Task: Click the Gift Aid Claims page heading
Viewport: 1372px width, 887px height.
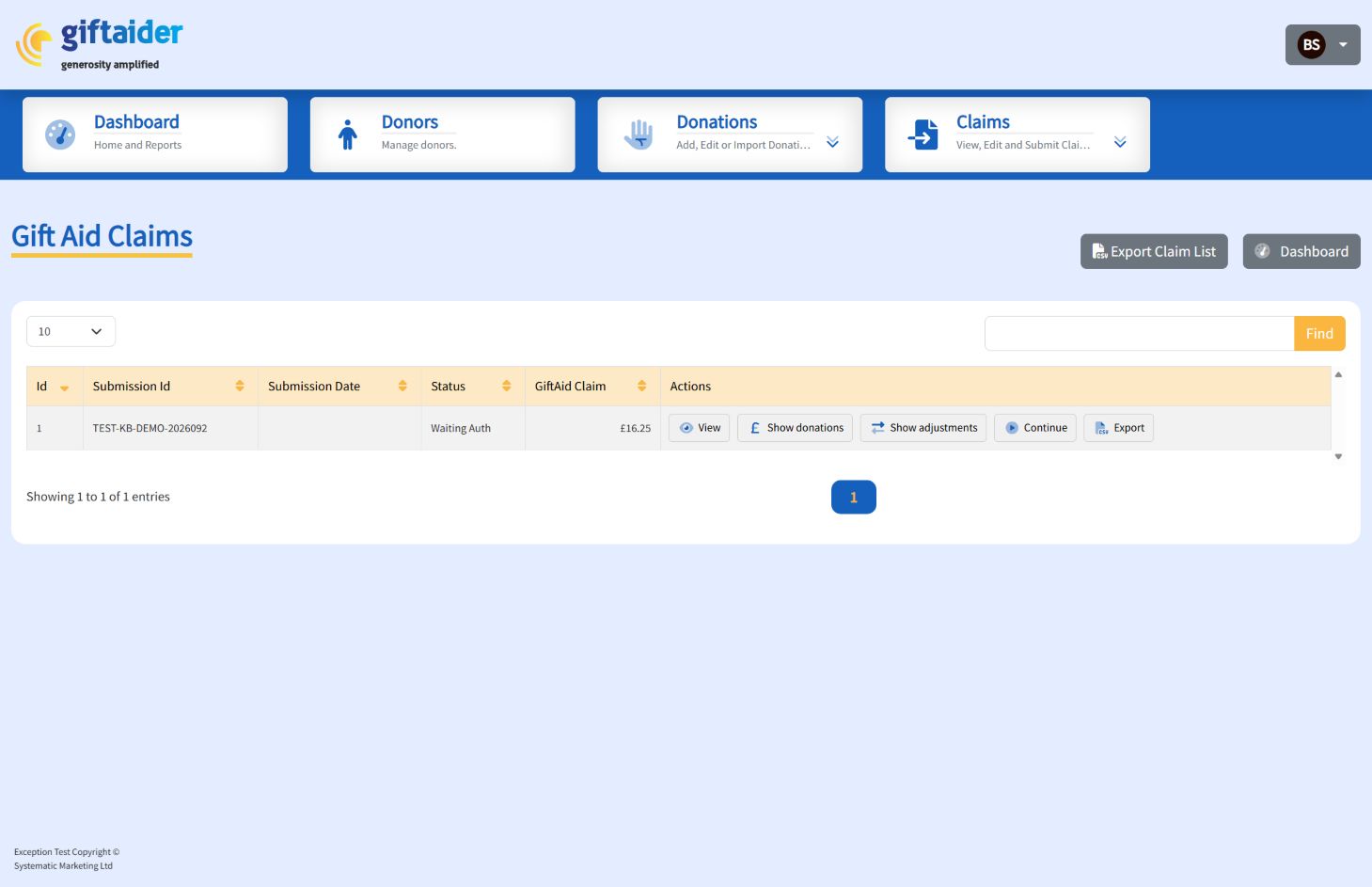Action: click(x=102, y=236)
